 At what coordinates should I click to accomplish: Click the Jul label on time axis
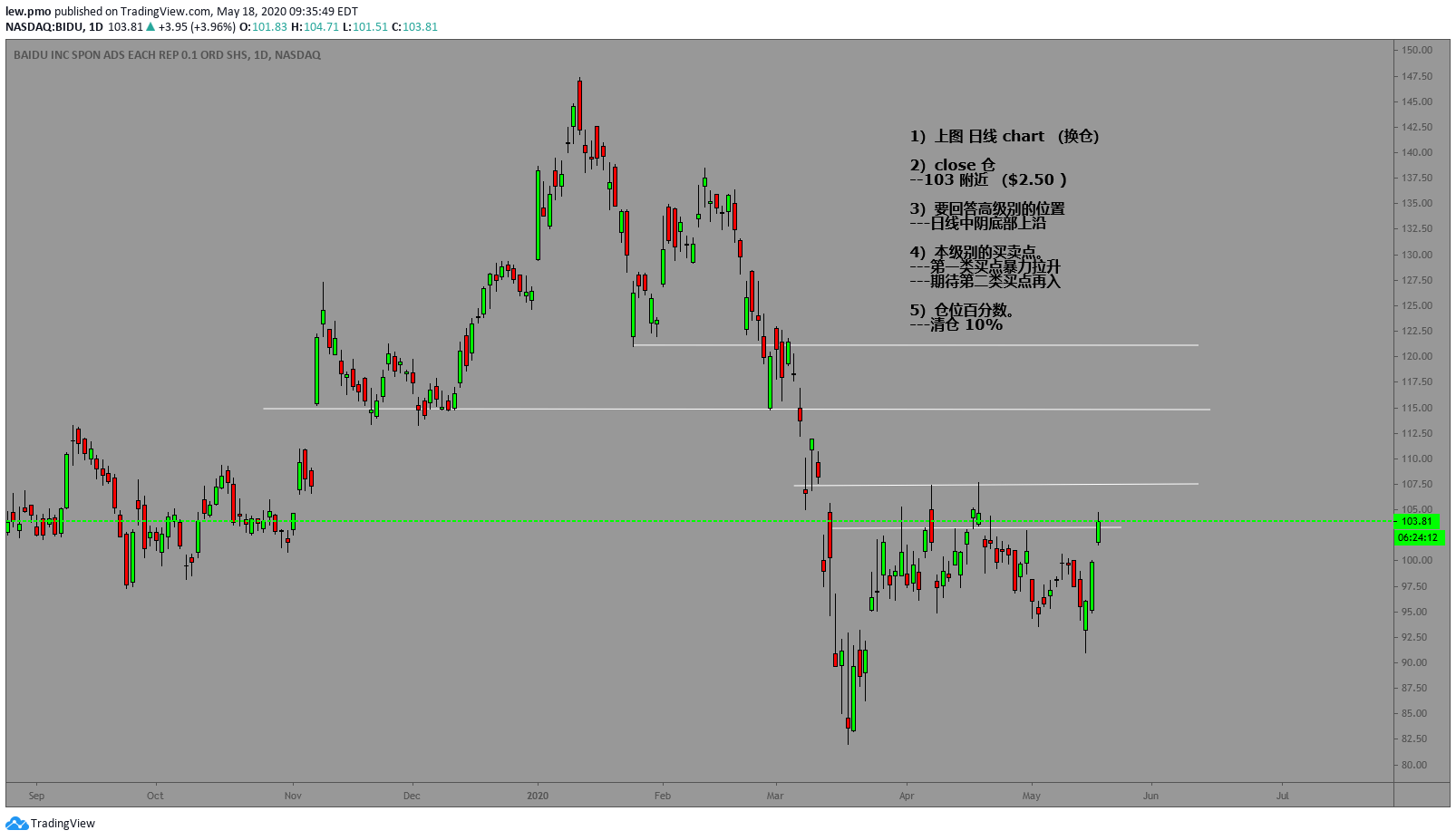click(x=1282, y=796)
